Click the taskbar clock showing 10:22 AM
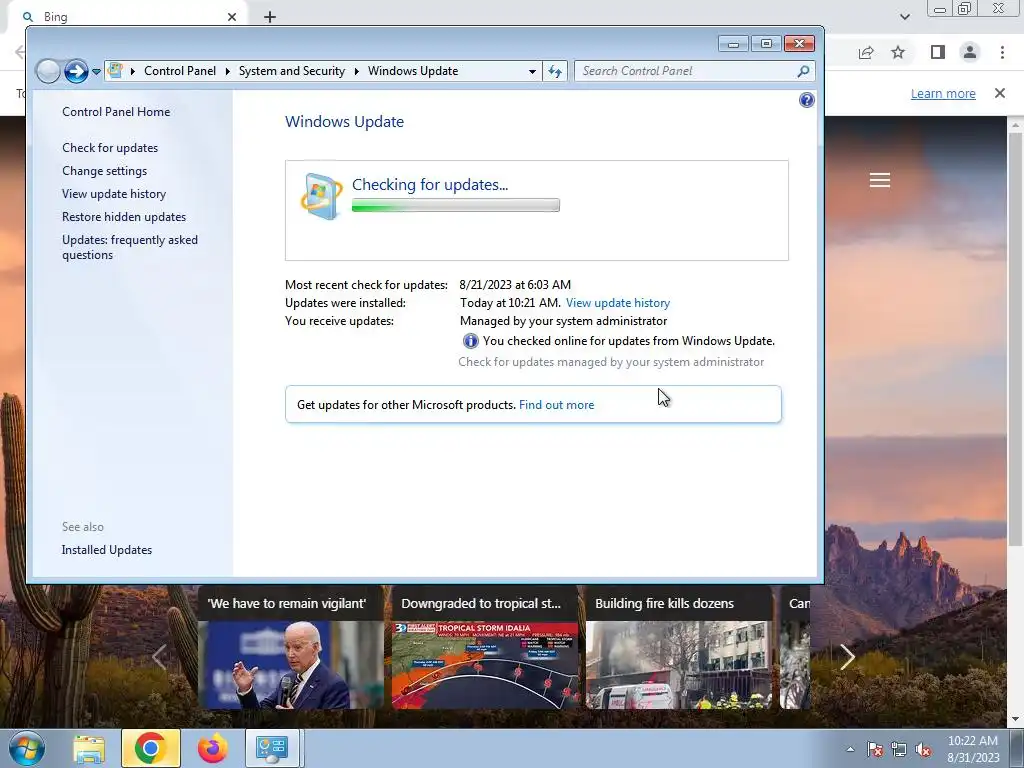The image size is (1024, 768). [973, 749]
